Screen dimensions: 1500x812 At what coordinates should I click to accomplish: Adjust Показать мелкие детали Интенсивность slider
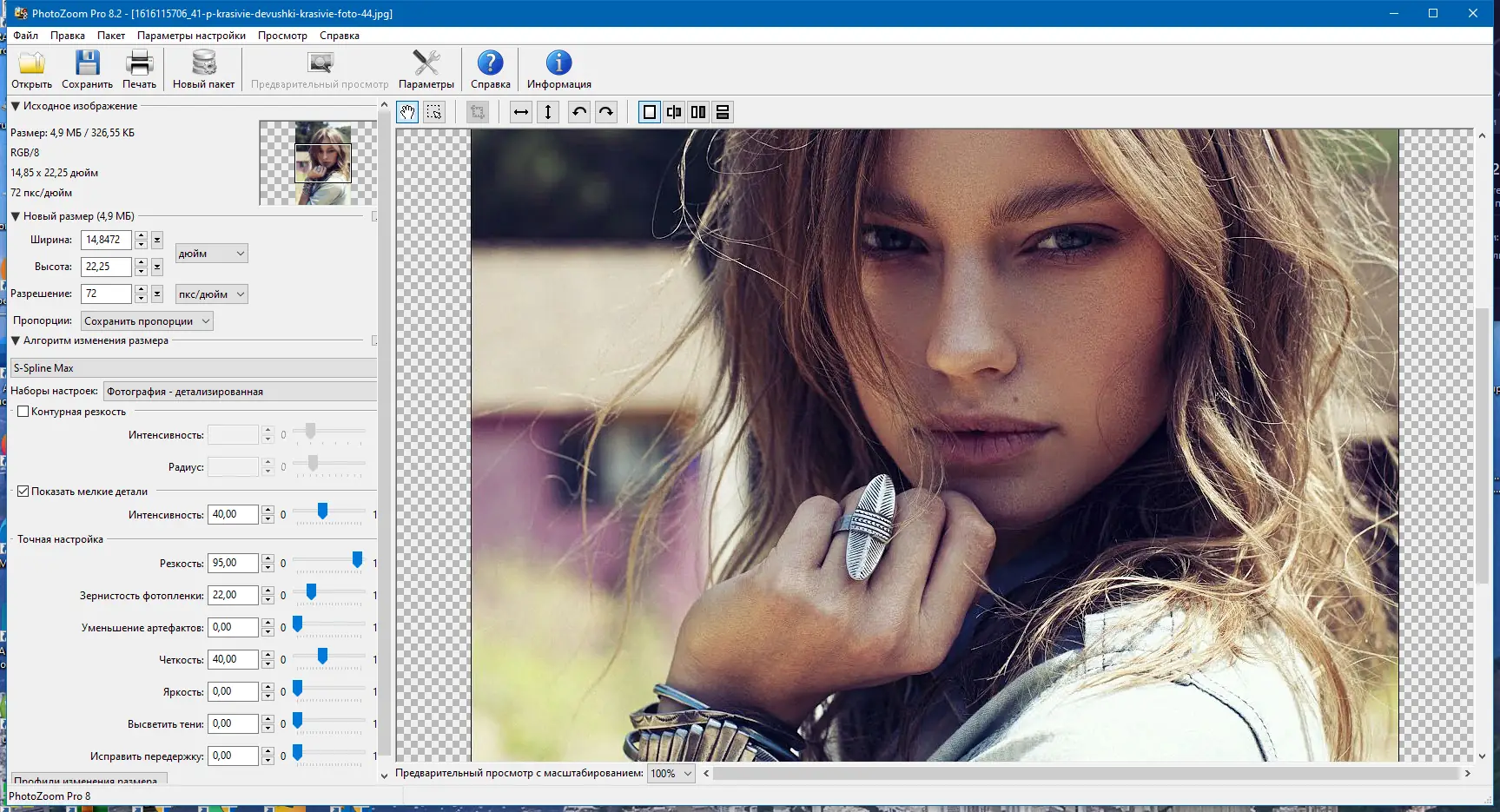point(322,512)
